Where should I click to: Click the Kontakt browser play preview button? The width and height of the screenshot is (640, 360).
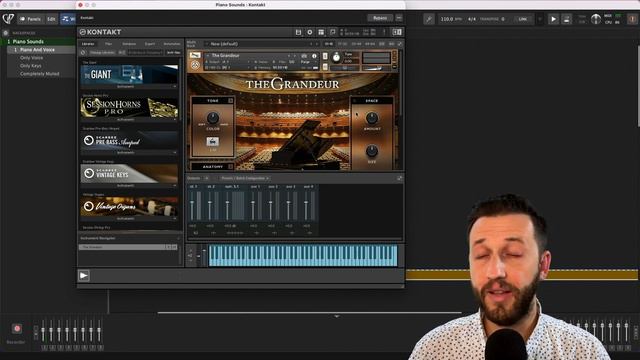point(84,276)
